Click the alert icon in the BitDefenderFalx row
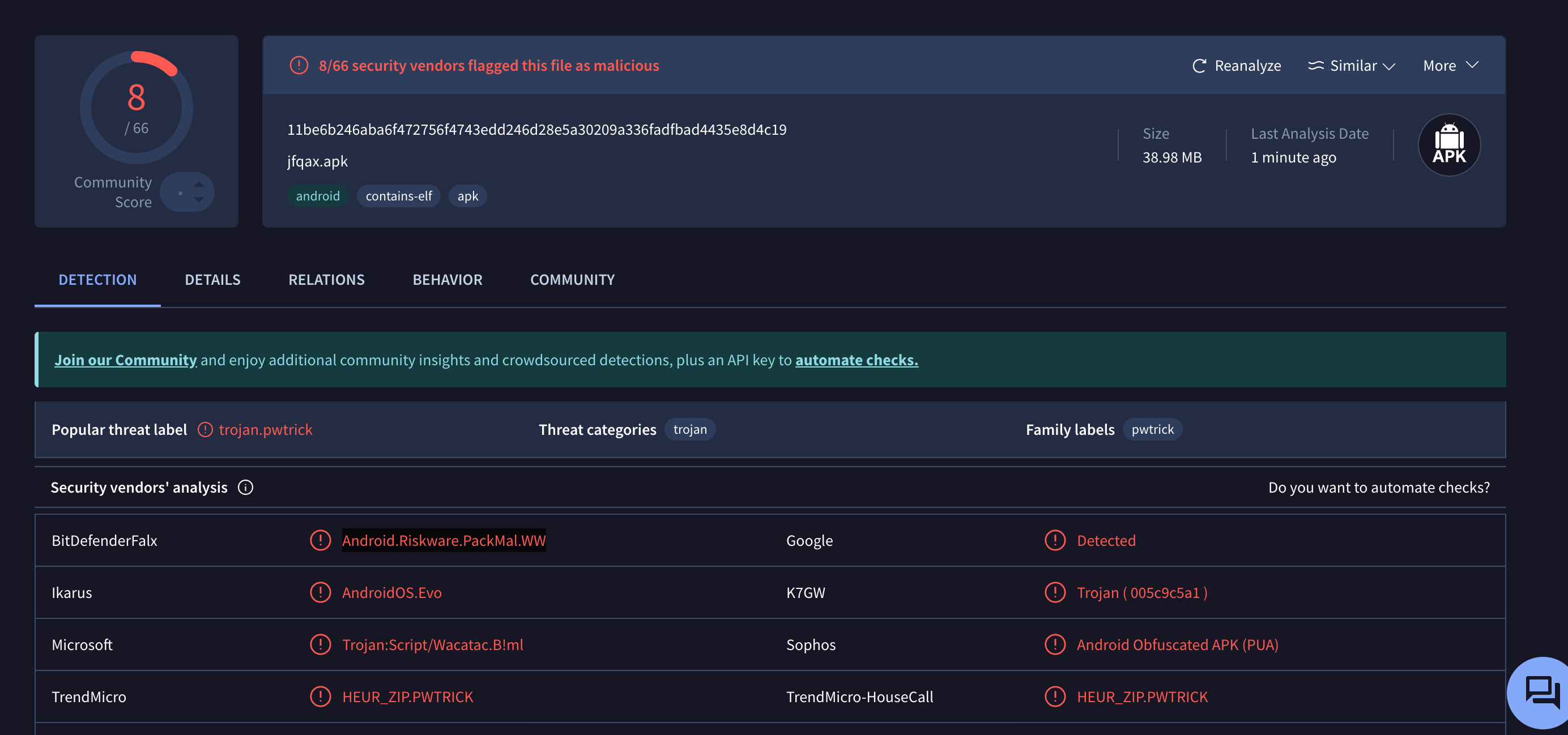The image size is (1568, 735). pos(320,540)
